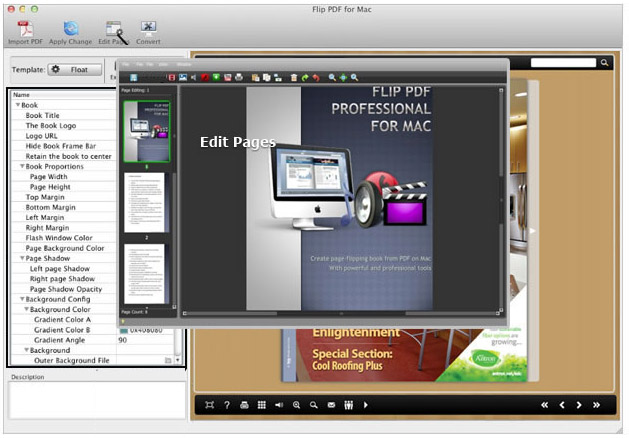The height and width of the screenshot is (438, 629).
Task: Click the search magnifier in the flipbook bottom bar
Action: coord(314,405)
